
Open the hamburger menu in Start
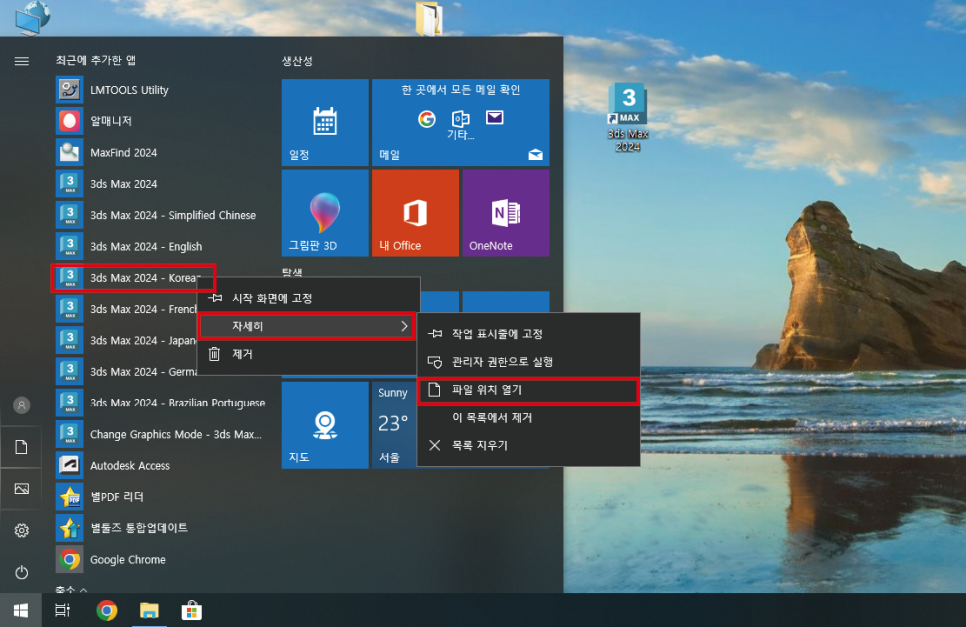(x=22, y=61)
